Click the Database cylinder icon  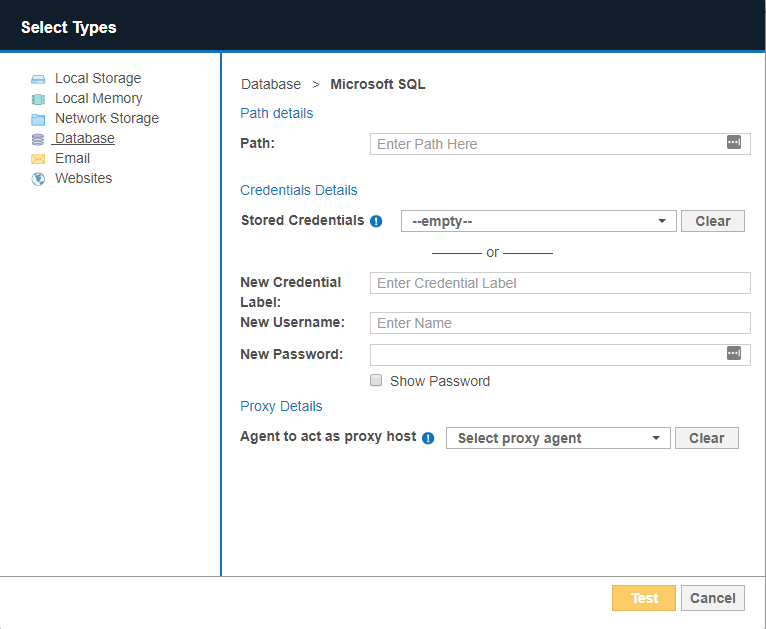[38, 139]
